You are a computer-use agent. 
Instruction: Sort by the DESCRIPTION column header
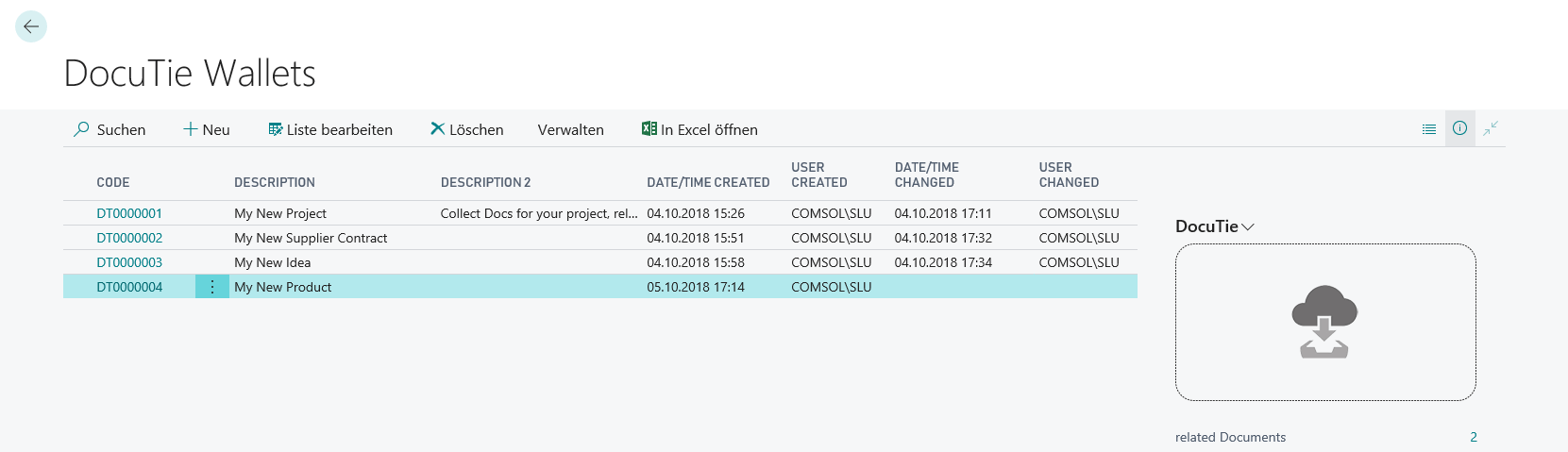pos(275,182)
